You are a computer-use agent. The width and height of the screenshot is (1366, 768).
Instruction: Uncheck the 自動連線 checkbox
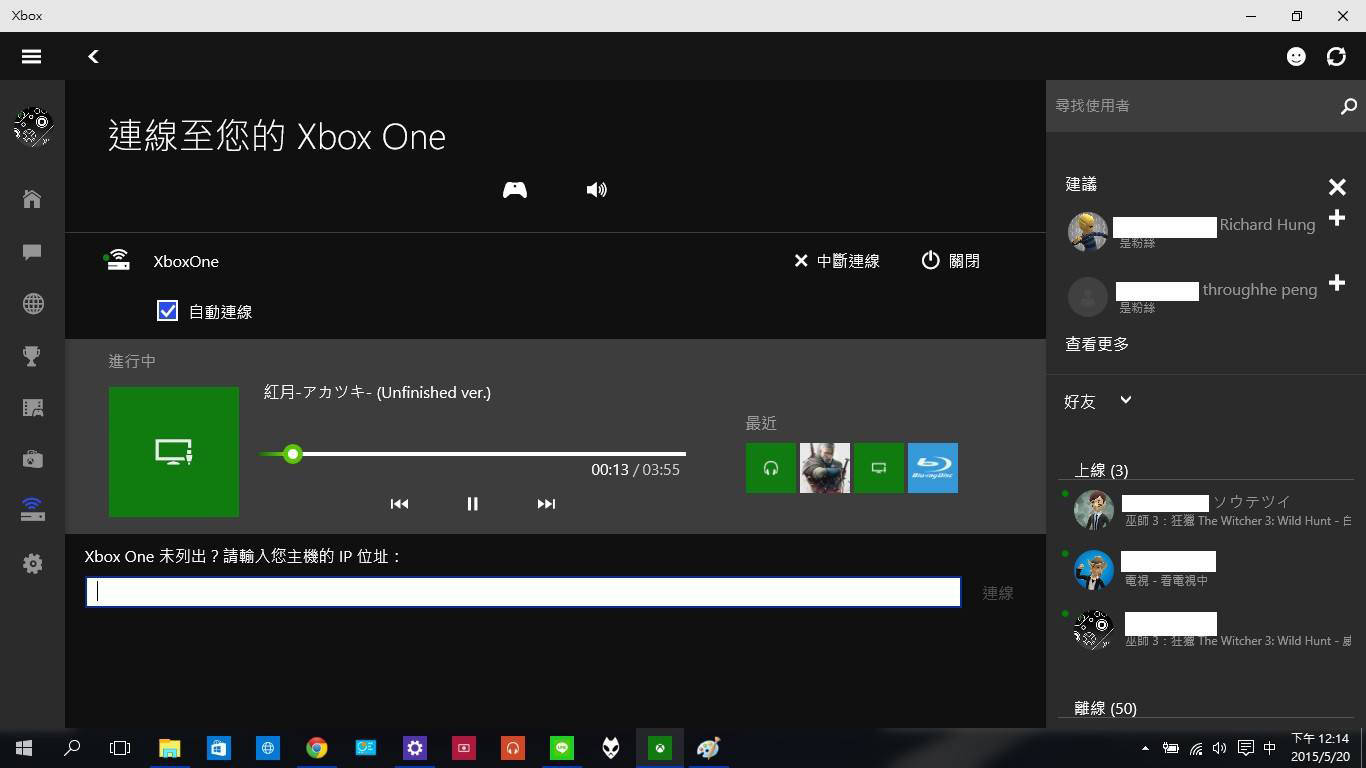click(168, 311)
